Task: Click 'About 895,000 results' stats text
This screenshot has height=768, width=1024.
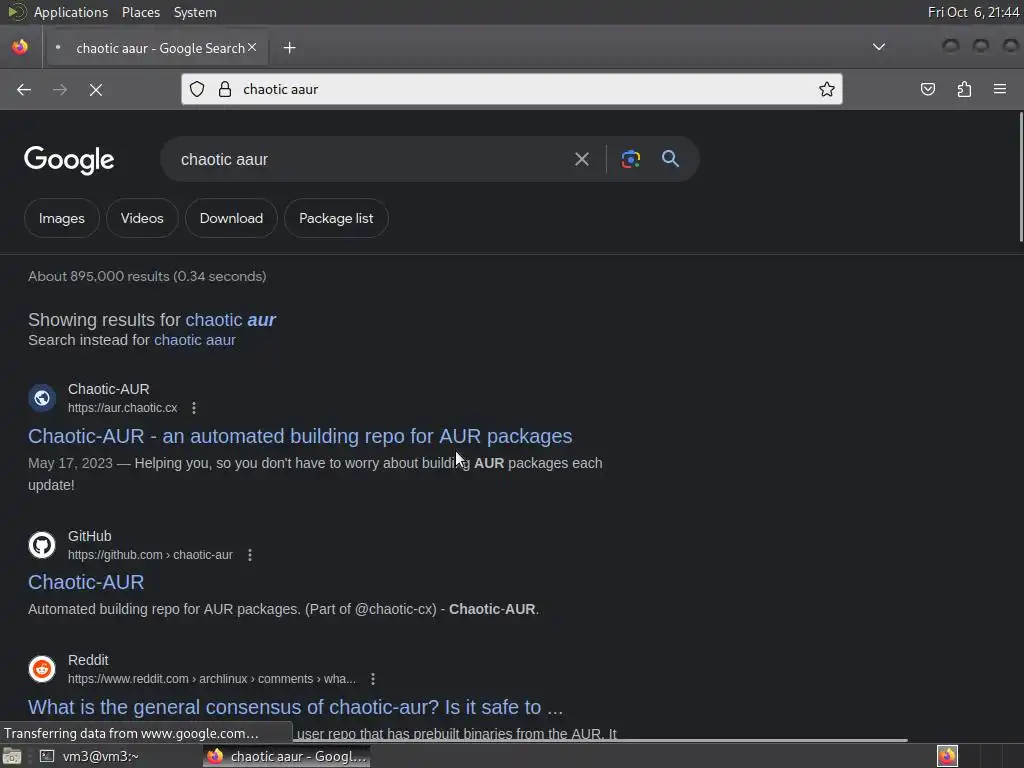Action: tap(147, 276)
